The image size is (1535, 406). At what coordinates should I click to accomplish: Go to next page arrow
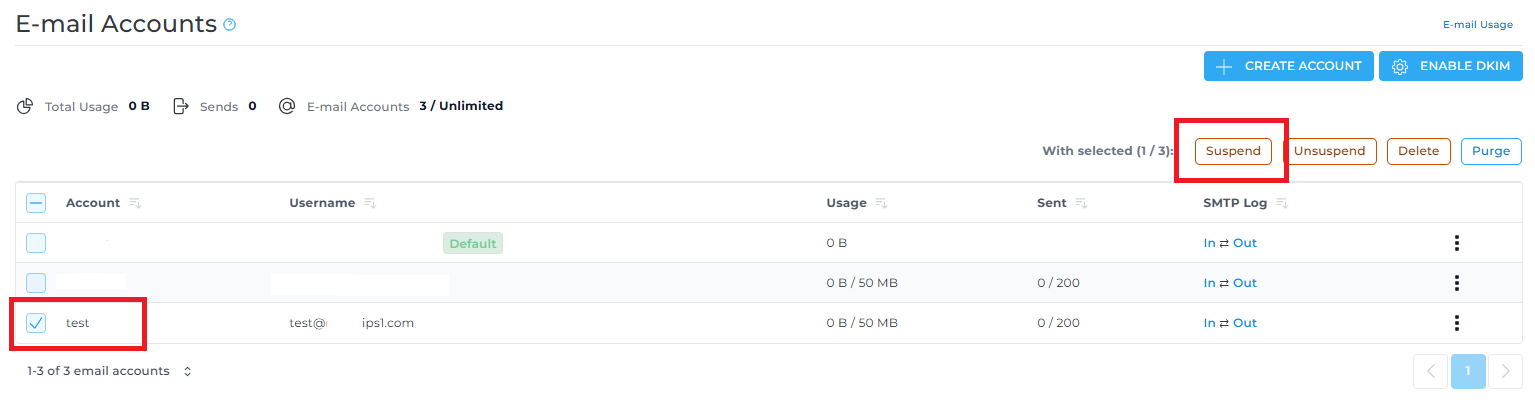[1506, 371]
